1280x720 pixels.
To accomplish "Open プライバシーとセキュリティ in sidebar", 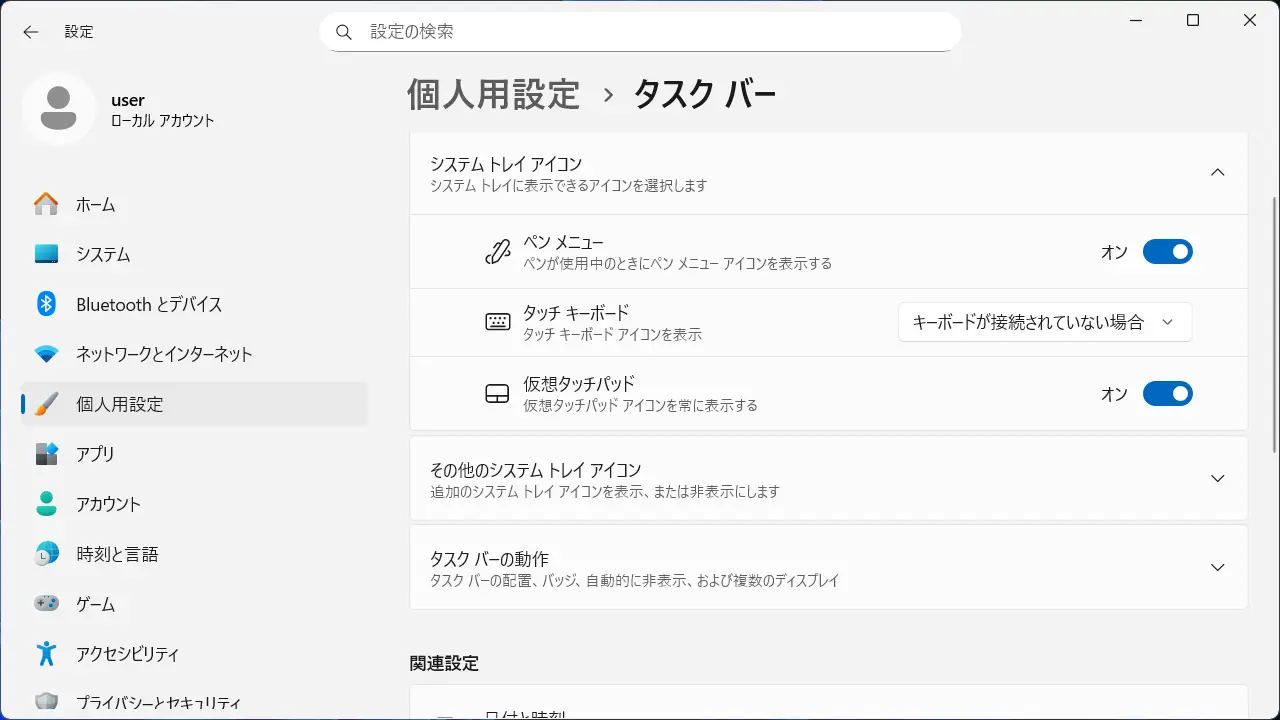I will click(158, 703).
